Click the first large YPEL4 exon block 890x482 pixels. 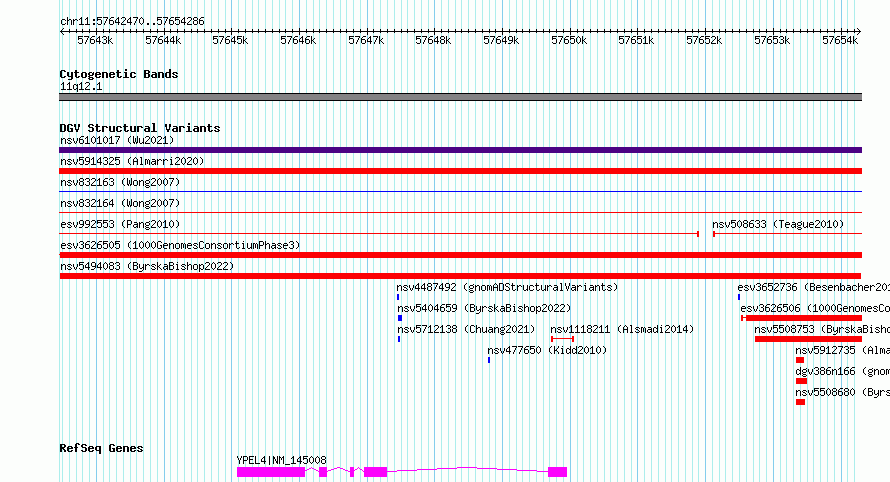click(271, 472)
